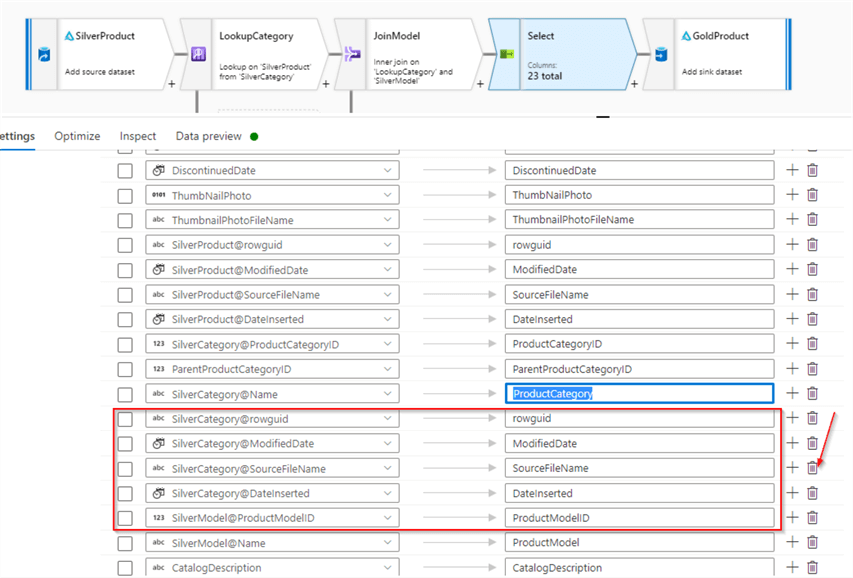Click the add mapping plus icon beside ProductModelID row

(x=790, y=517)
